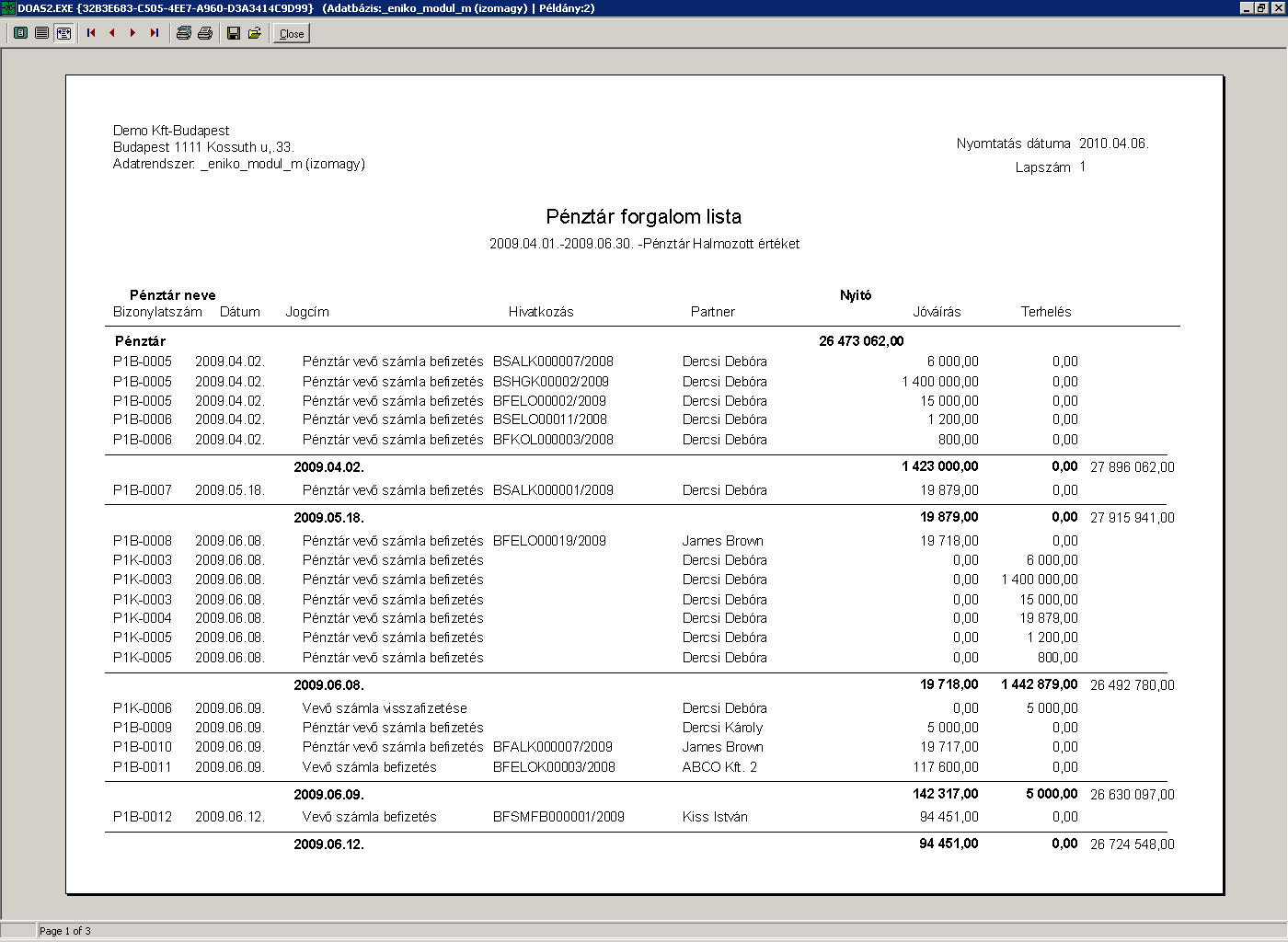Switch to 100% zoom view icon
The height and width of the screenshot is (942, 1288).
[x=41, y=33]
